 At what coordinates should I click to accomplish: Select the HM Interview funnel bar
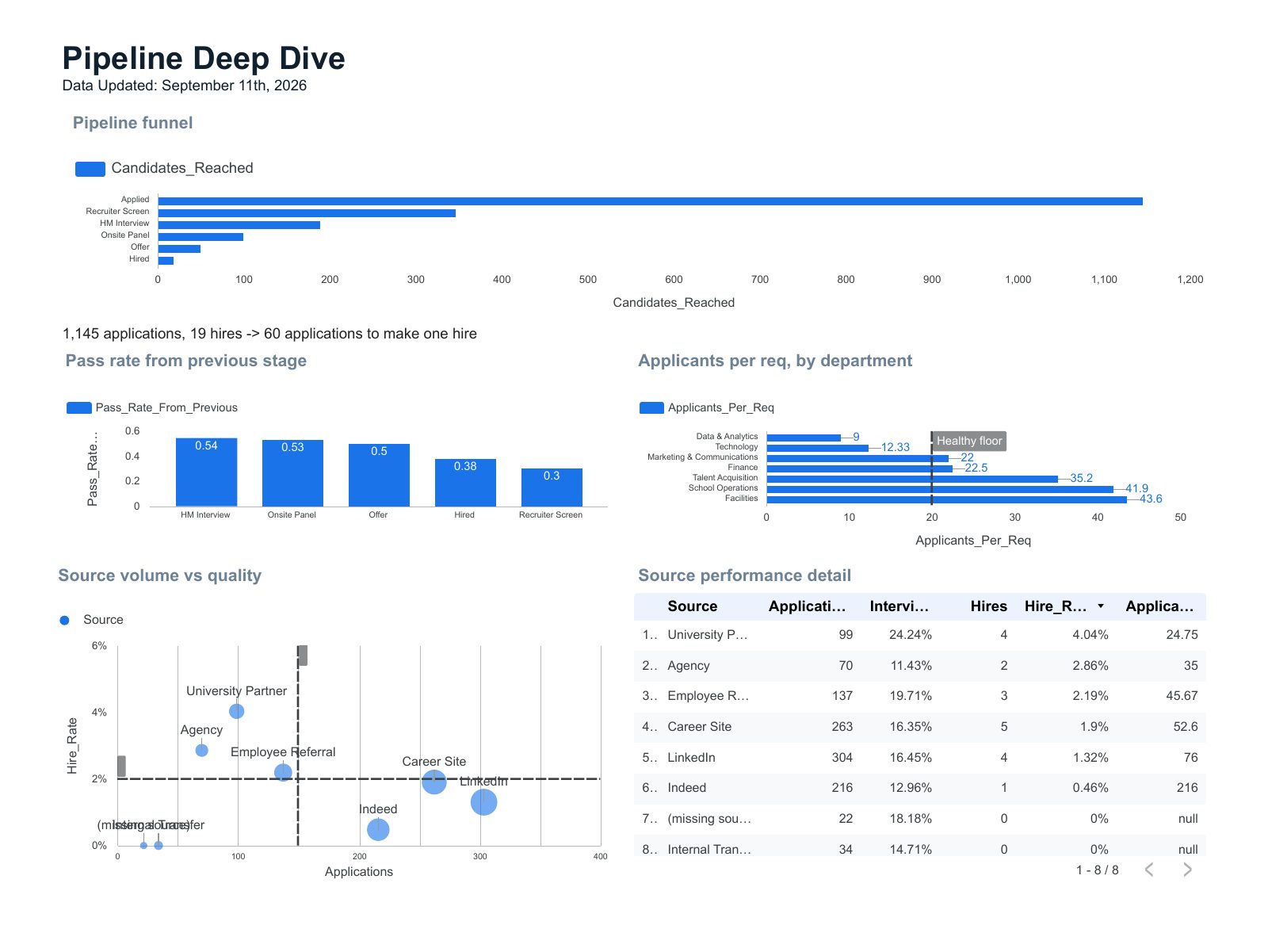tap(239, 225)
